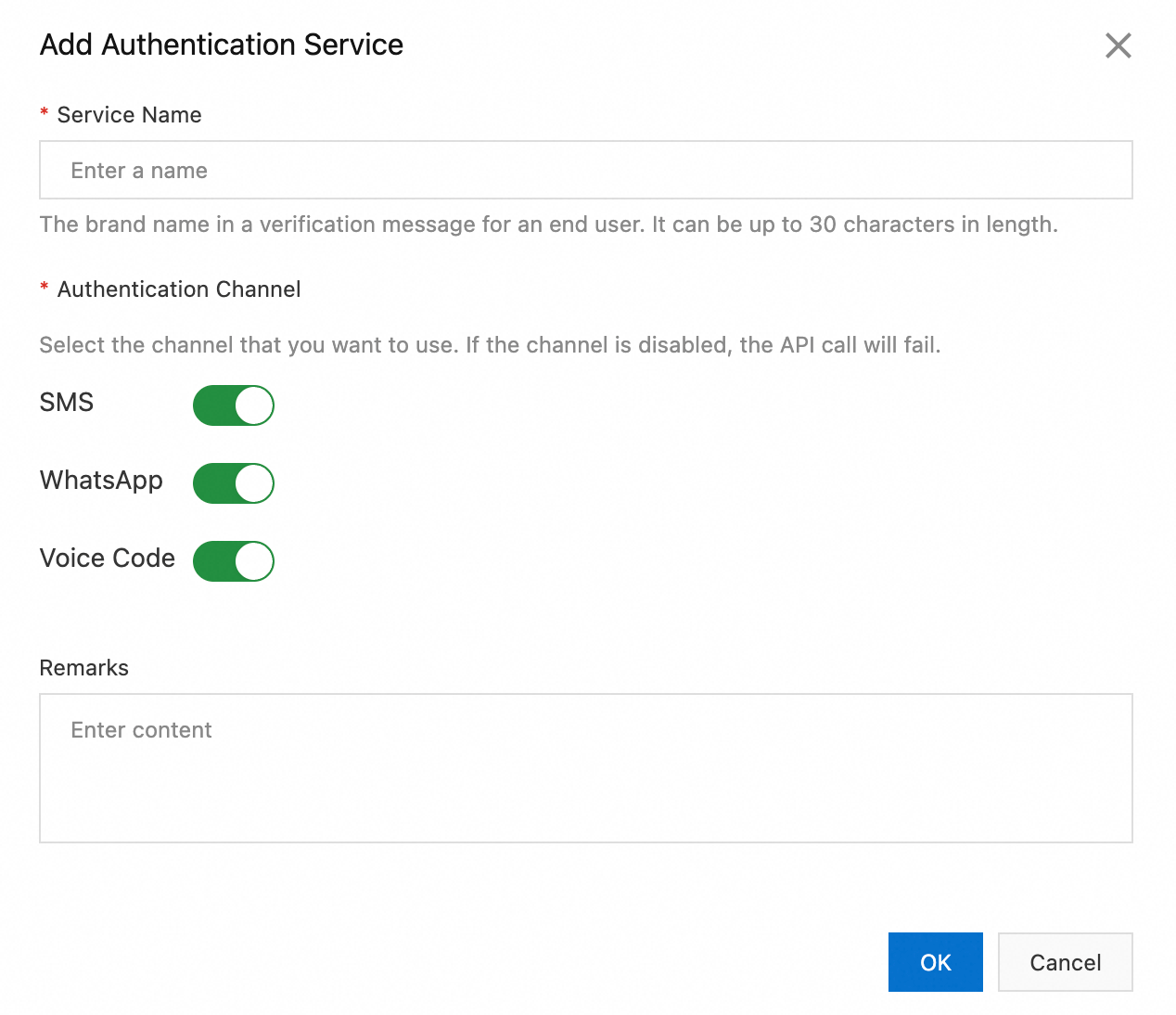Confirm with the OK button
Screen dimensions: 1176x1015
pos(935,962)
